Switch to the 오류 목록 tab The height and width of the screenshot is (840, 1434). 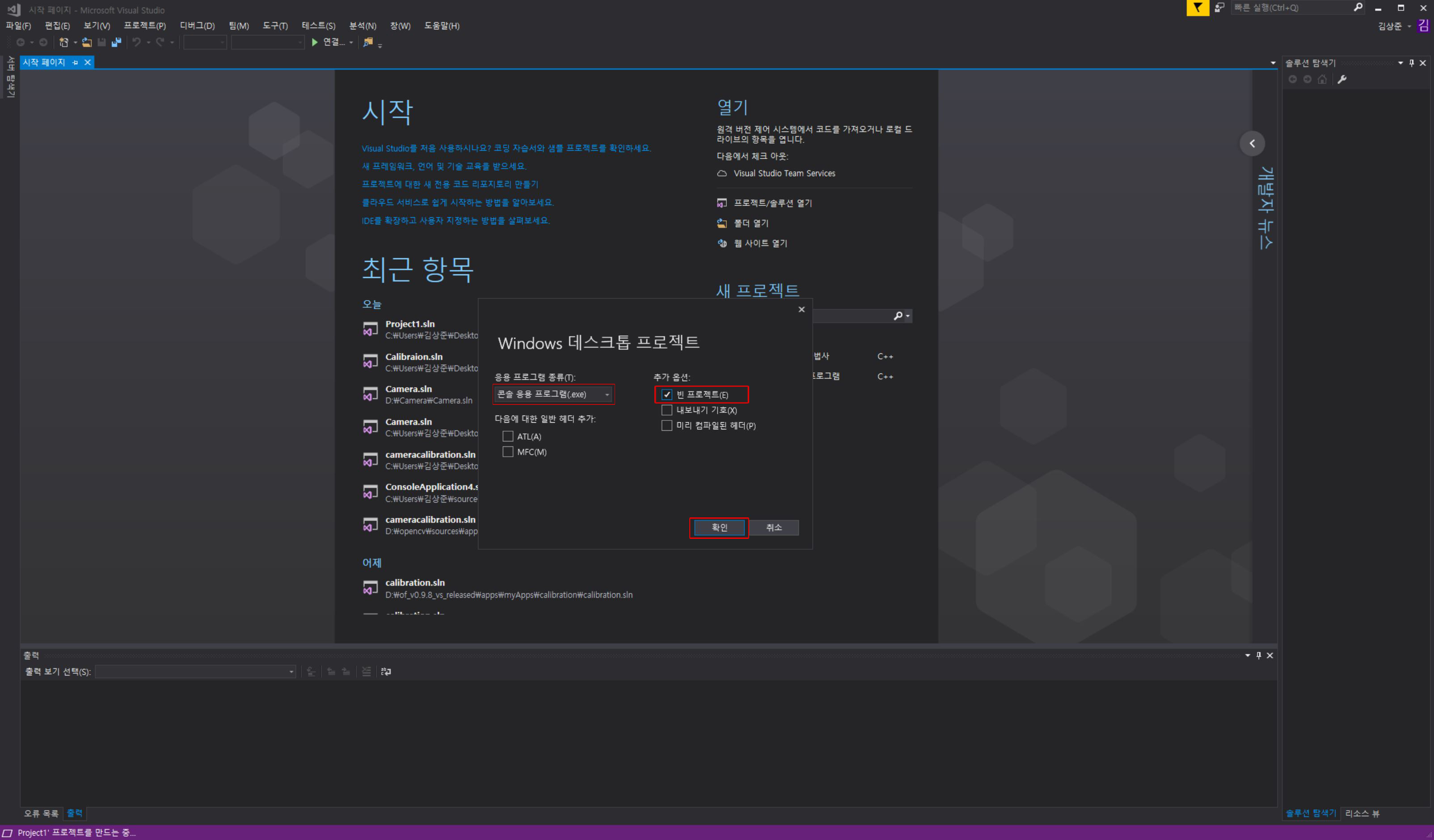coord(41,813)
